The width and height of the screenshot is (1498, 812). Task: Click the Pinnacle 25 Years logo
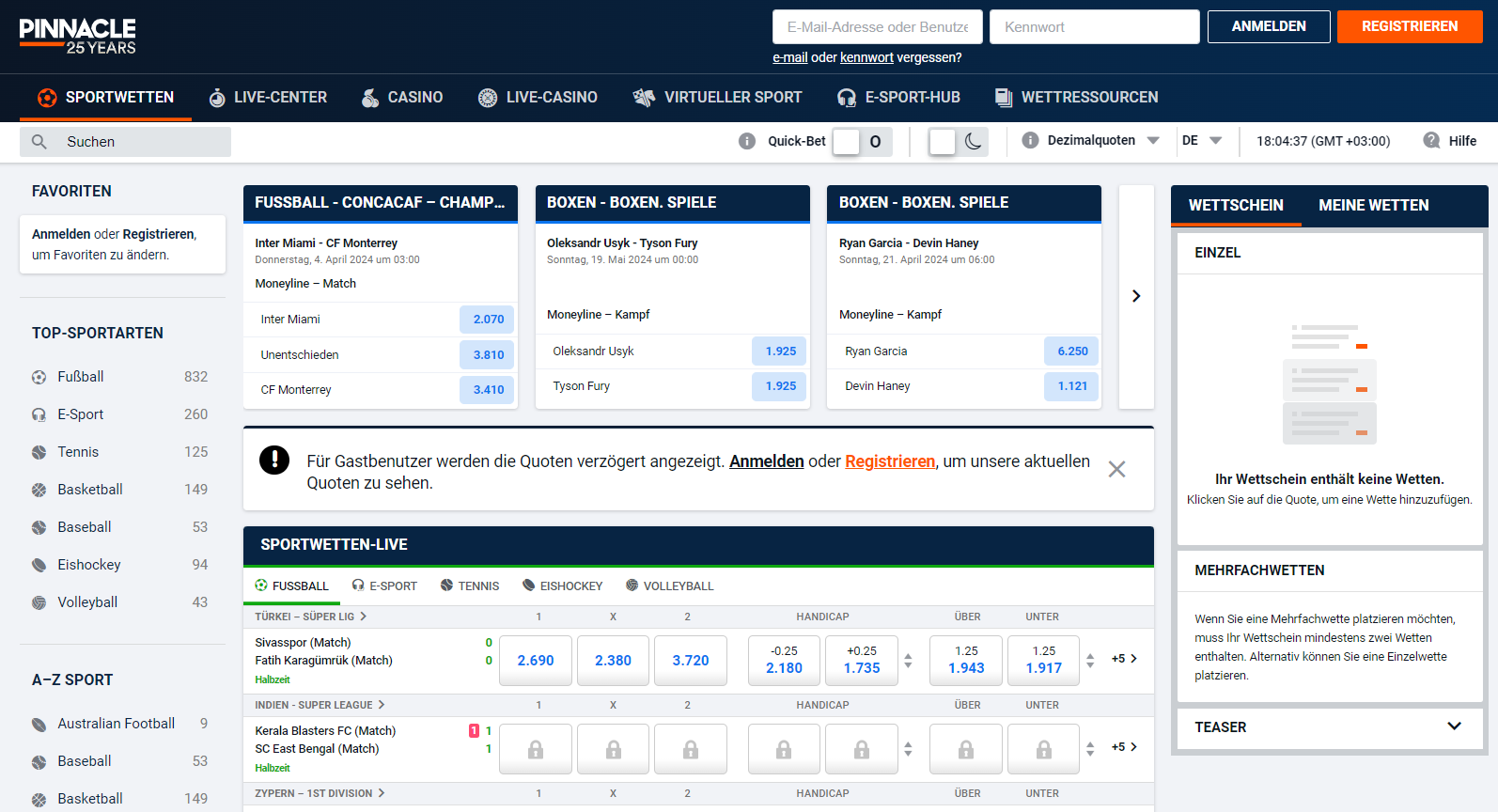(78, 36)
